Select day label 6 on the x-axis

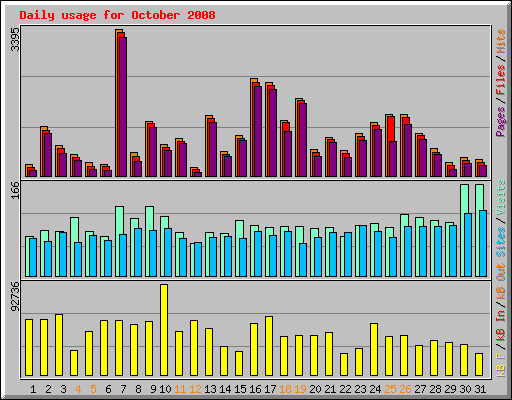point(108,389)
